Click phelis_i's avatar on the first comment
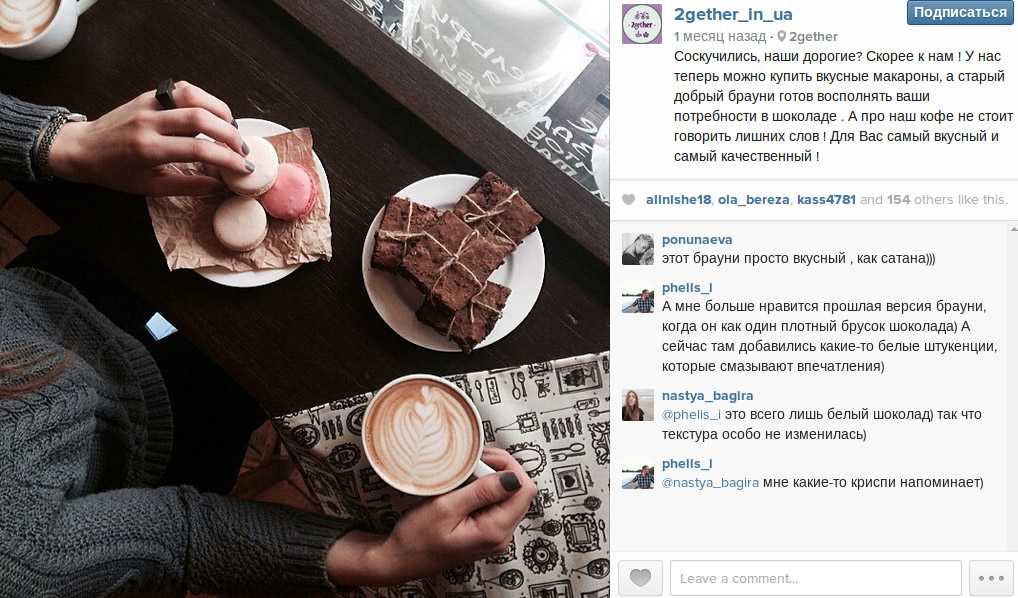The image size is (1018, 598). 638,297
